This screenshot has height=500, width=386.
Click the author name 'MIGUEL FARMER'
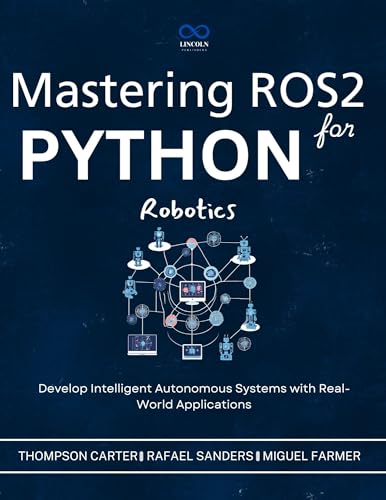coord(312,456)
